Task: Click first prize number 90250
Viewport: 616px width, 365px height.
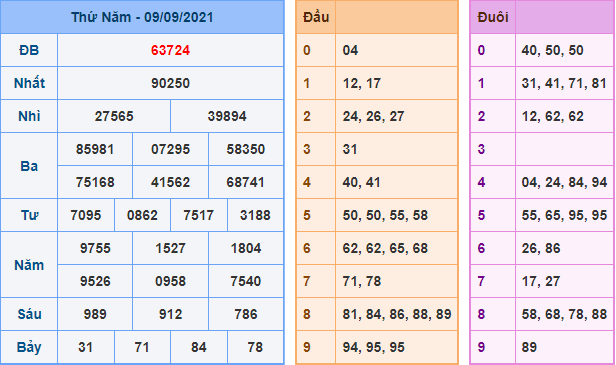Action: 170,83
